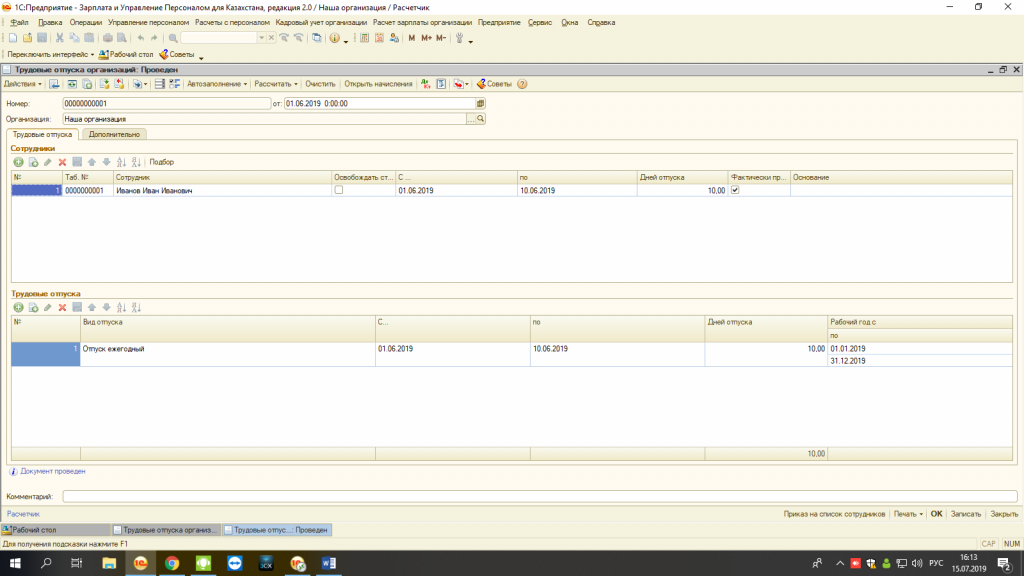Click magnifier icon beside Организация field
This screenshot has height=576, width=1024.
coord(480,118)
